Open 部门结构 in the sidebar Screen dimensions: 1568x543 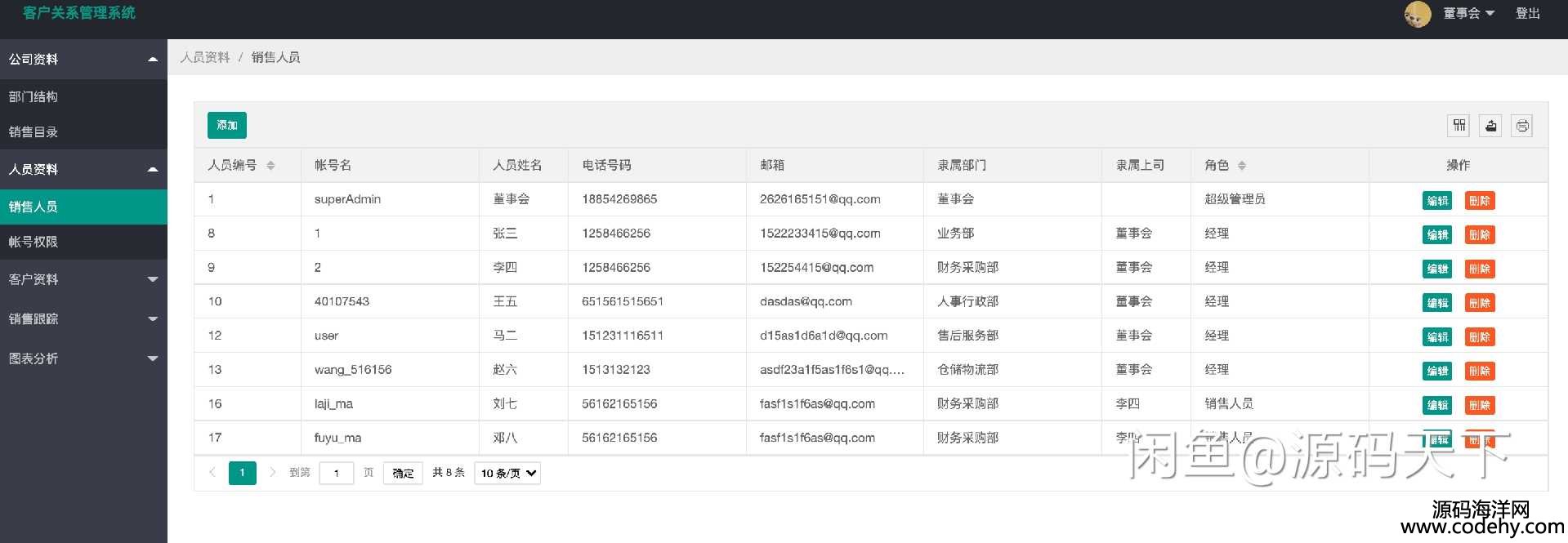tap(83, 96)
